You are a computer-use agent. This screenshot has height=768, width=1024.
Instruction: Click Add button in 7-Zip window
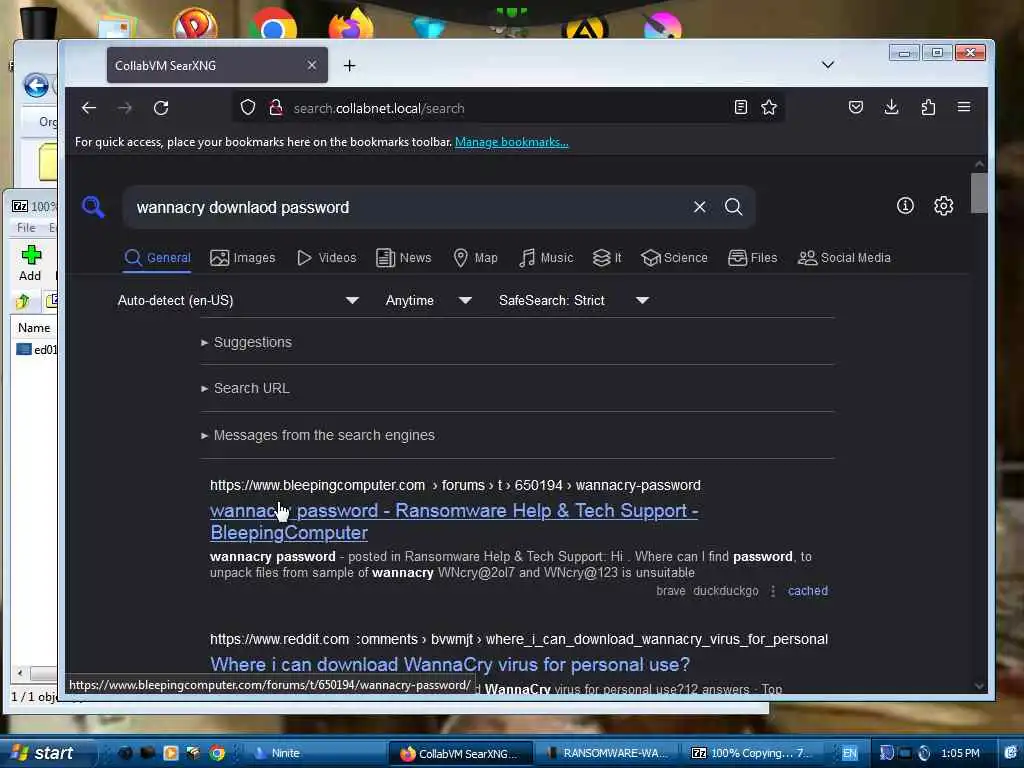tap(30, 263)
